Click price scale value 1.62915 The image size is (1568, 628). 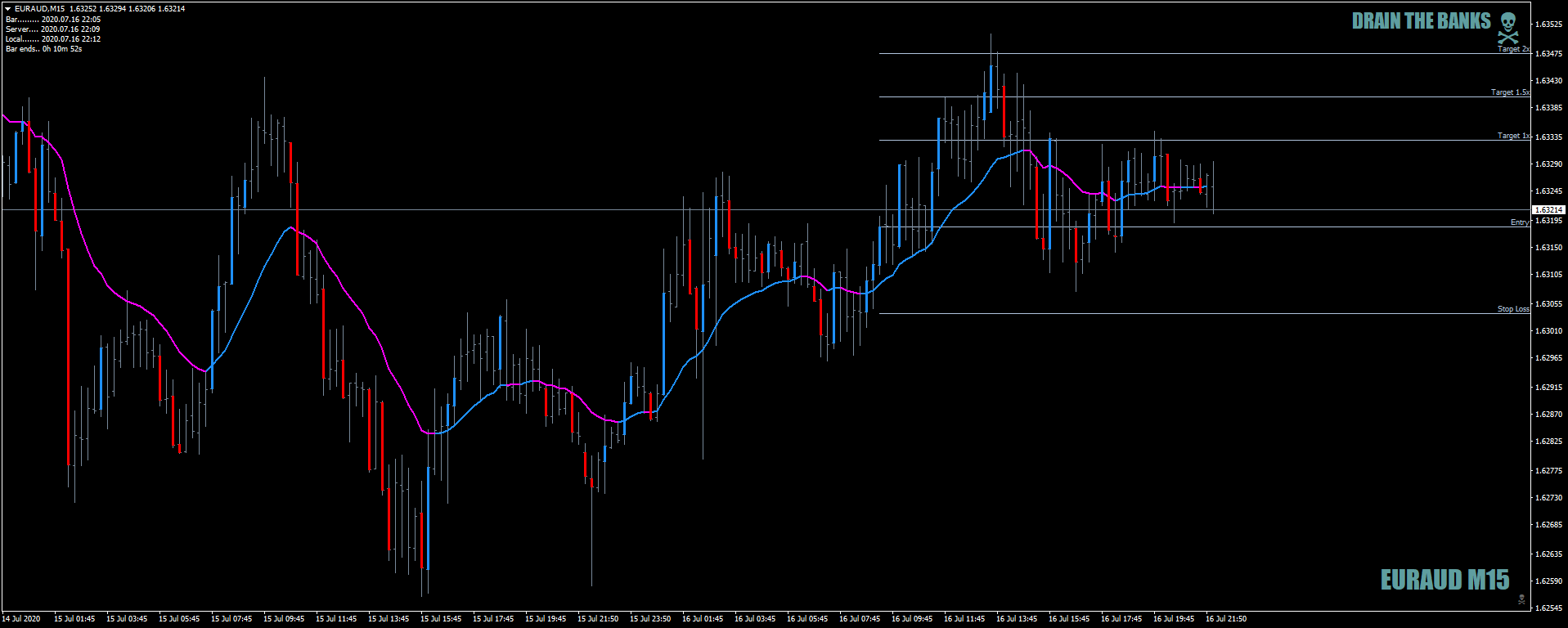[1549, 388]
